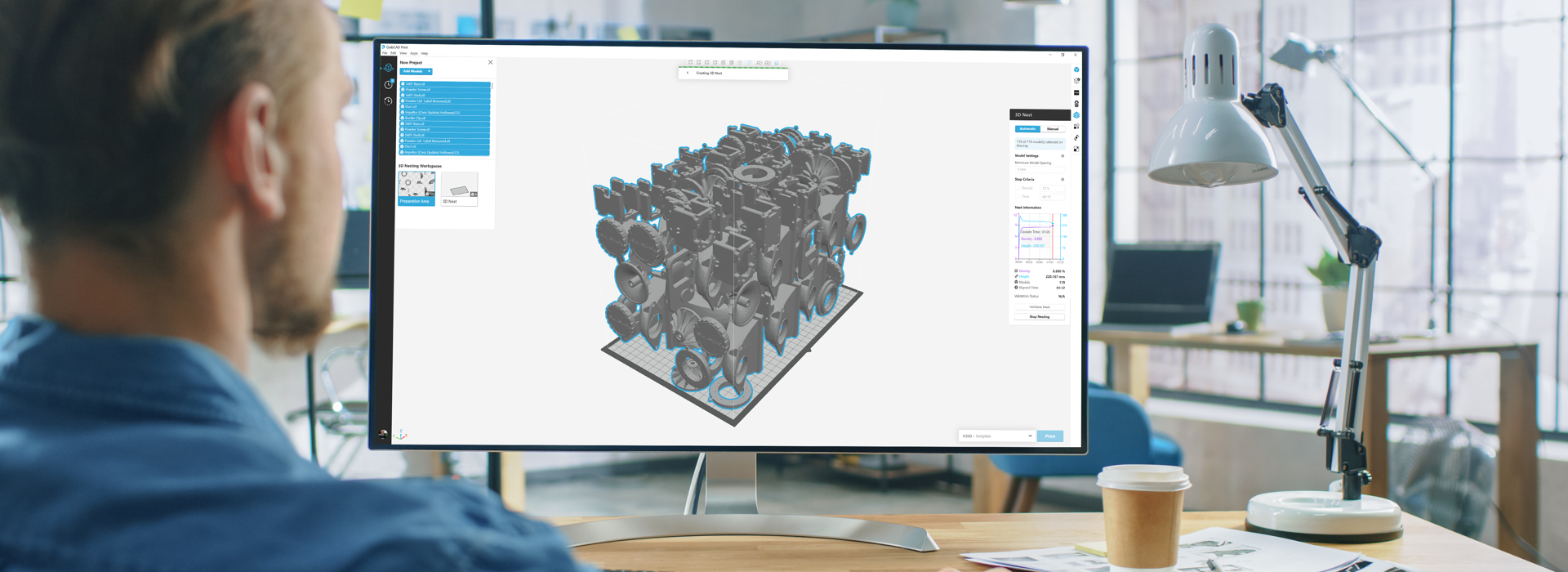Screen dimensions: 1568x572
Task: Enable the Time stop criteria checkbox
Action: click(1018, 197)
